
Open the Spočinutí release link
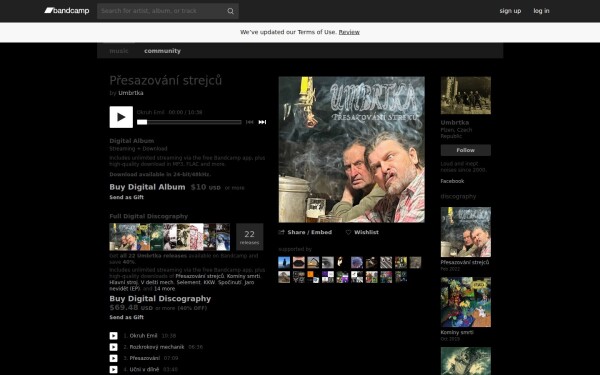pos(230,282)
